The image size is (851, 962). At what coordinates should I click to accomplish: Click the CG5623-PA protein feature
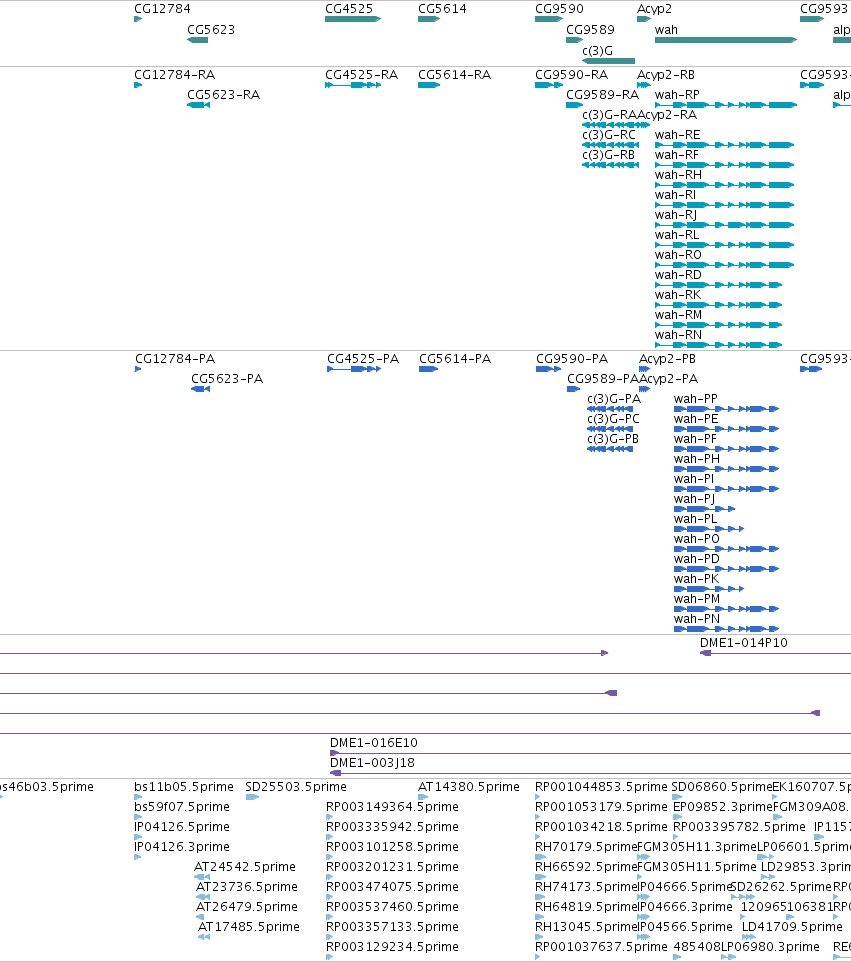[x=201, y=389]
